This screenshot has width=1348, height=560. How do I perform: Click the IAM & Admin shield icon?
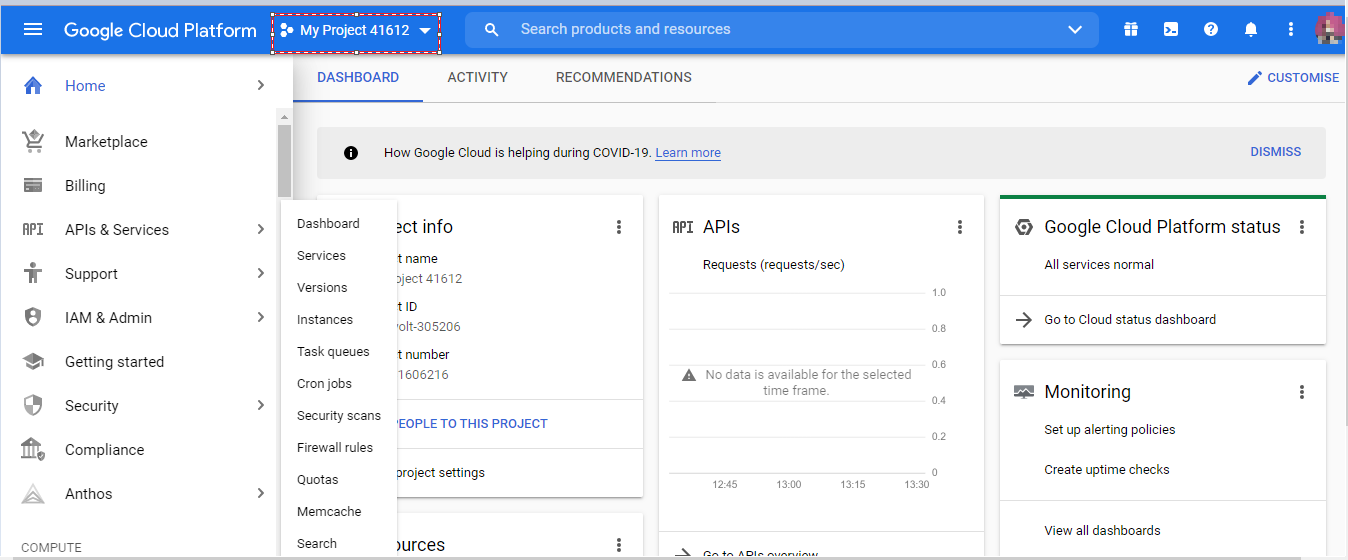tap(33, 317)
